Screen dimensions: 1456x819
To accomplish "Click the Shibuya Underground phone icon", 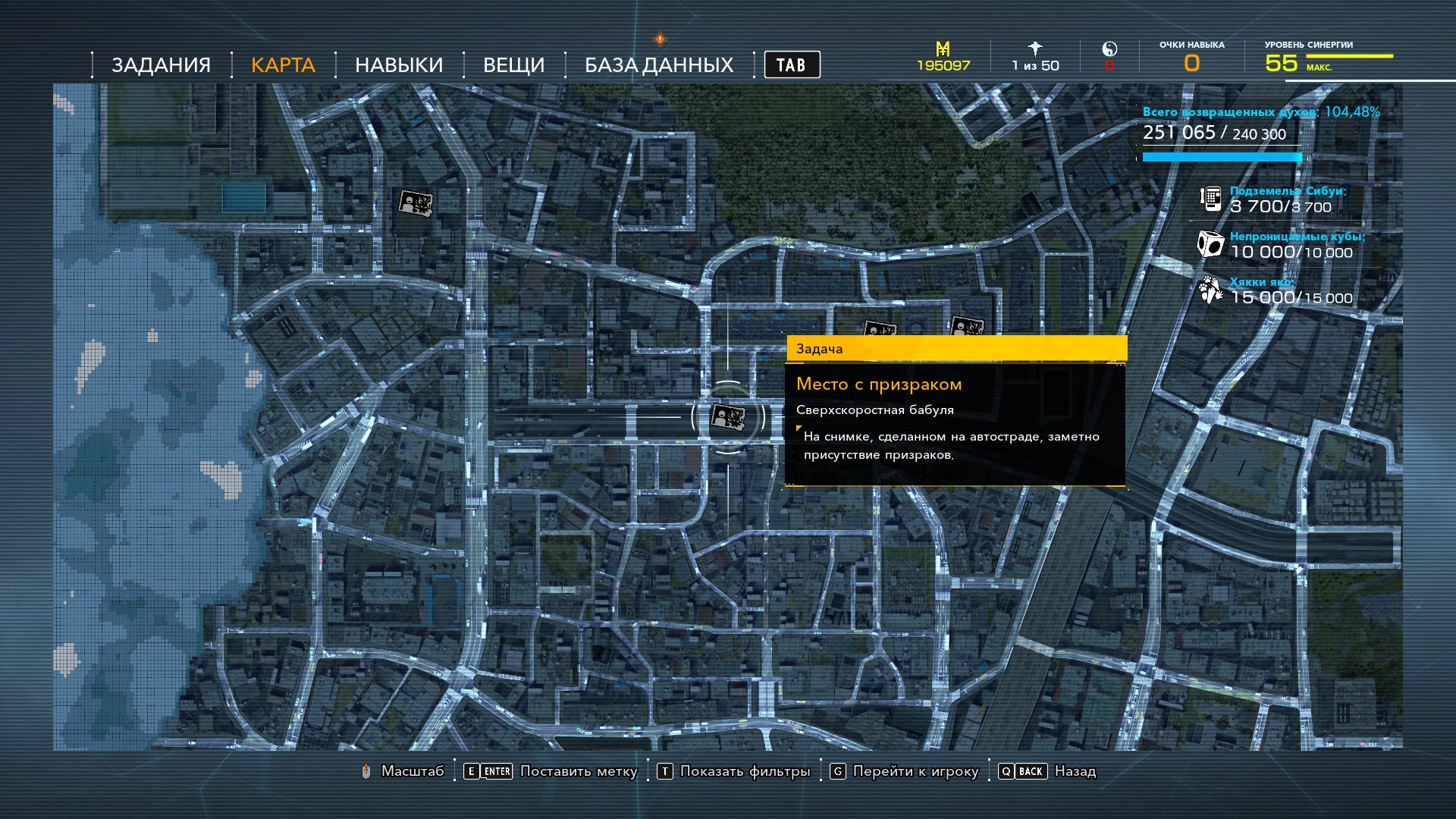I will pos(1210,199).
